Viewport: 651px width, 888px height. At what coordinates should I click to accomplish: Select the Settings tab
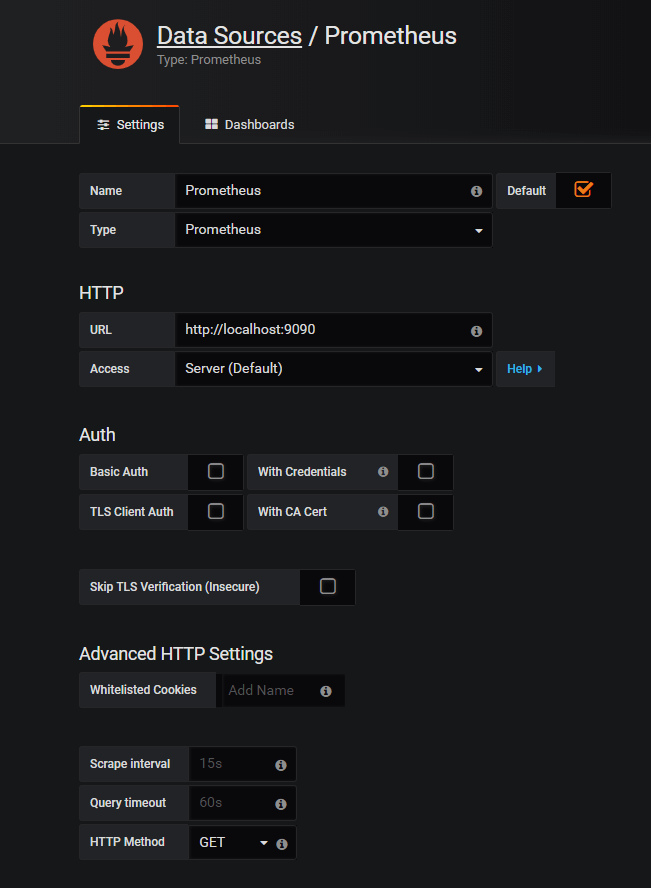pos(130,125)
